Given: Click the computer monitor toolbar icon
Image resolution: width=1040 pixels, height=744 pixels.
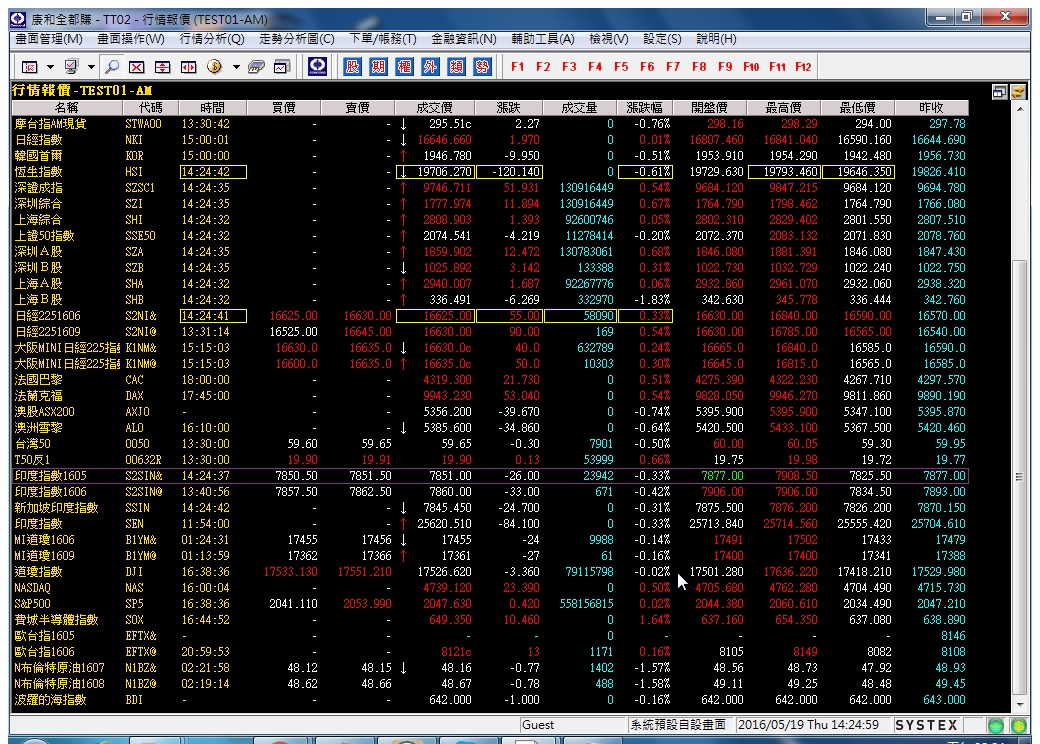Looking at the screenshot, I should click(71, 67).
